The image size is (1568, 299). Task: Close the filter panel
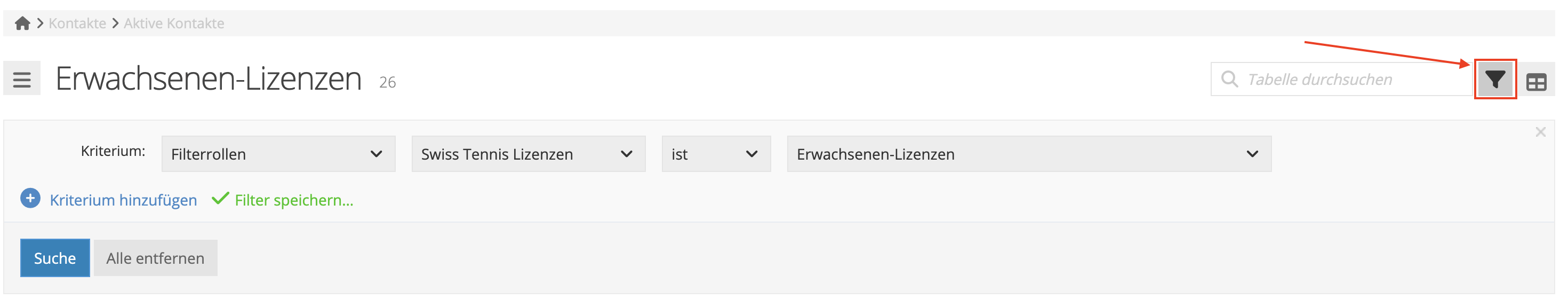pyautogui.click(x=1540, y=132)
